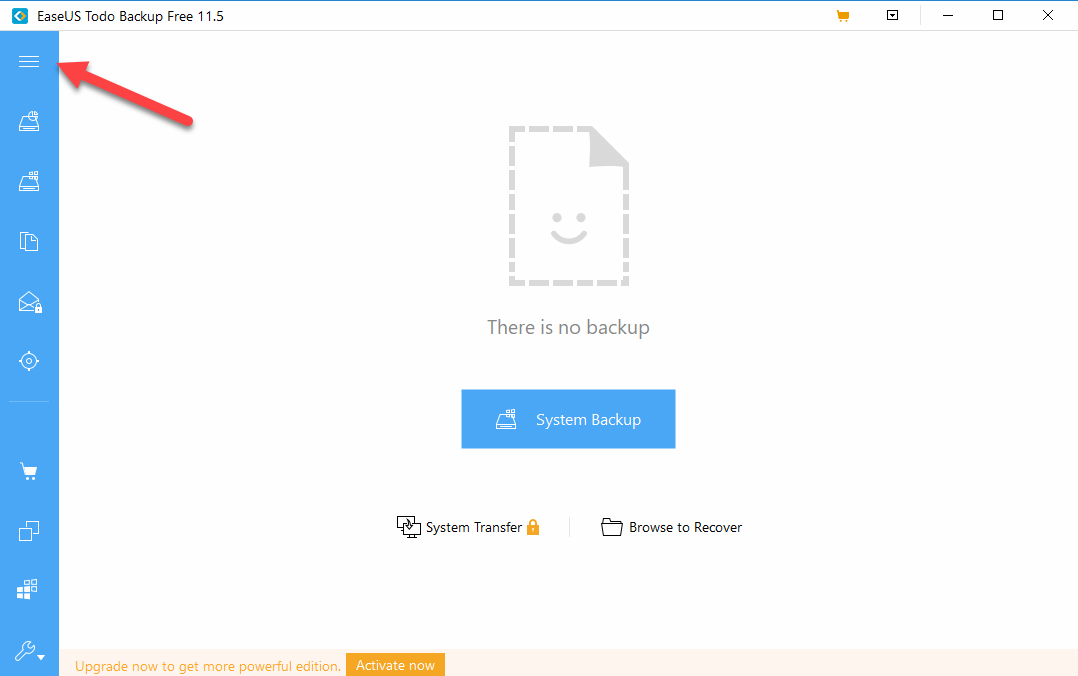
Task: Open Mail Backup icon in sidebar
Action: (x=30, y=302)
